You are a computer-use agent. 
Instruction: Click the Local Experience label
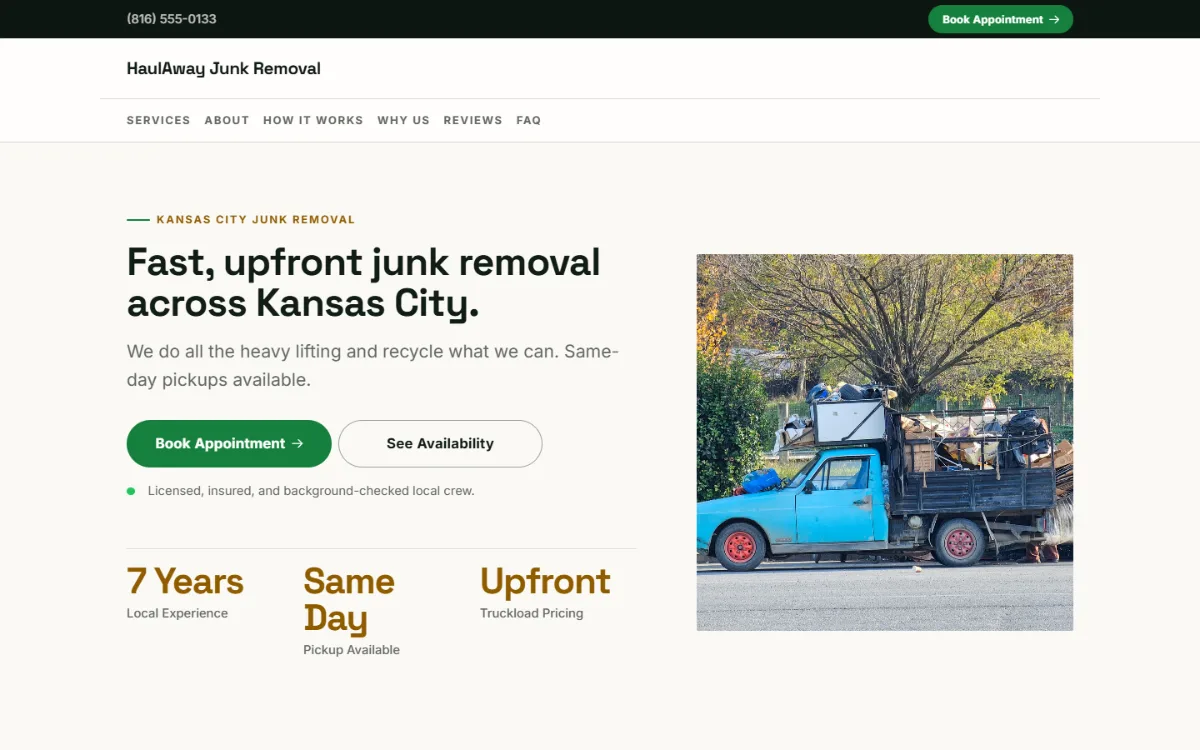click(x=177, y=613)
